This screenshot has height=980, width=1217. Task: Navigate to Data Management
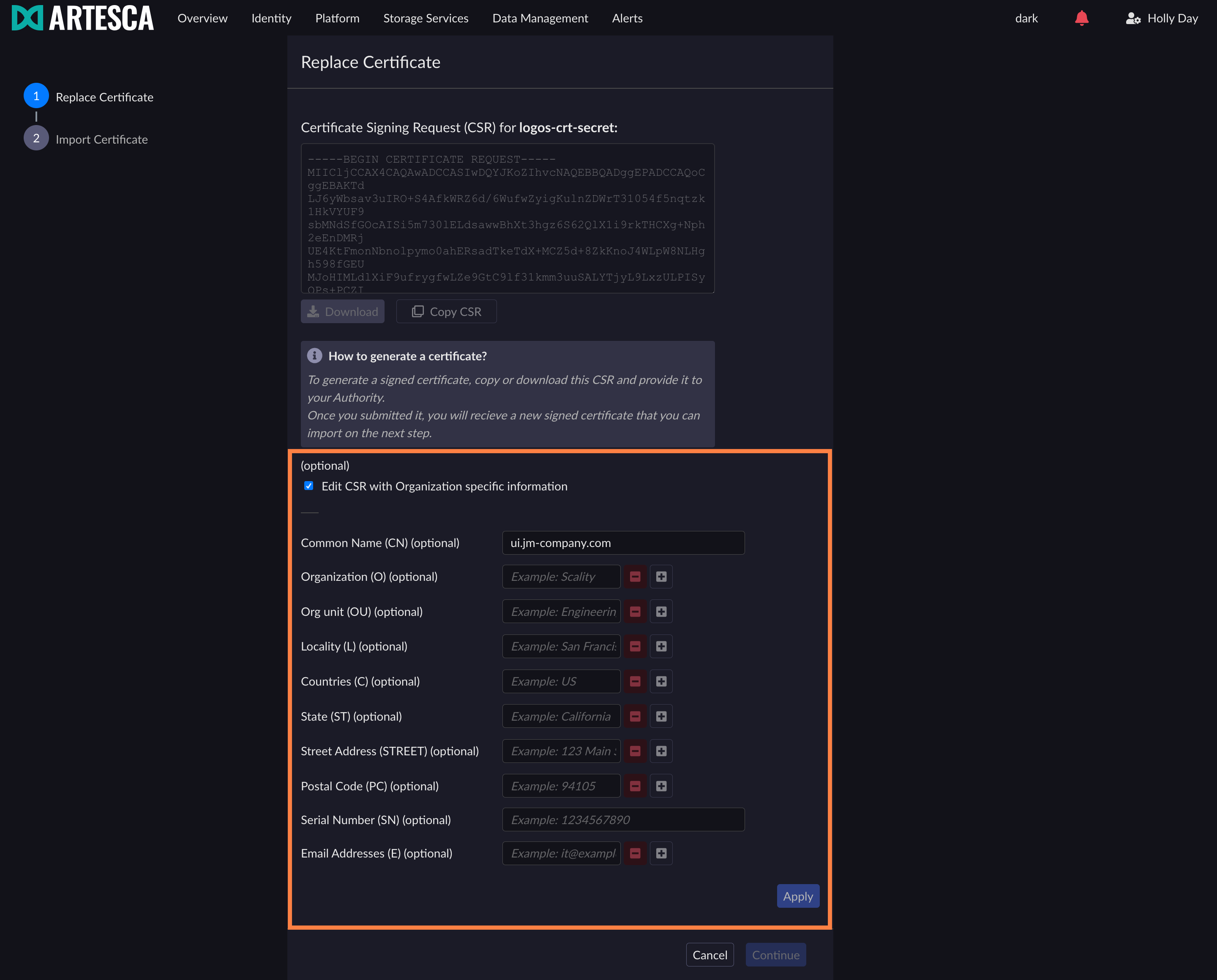pyautogui.click(x=540, y=18)
